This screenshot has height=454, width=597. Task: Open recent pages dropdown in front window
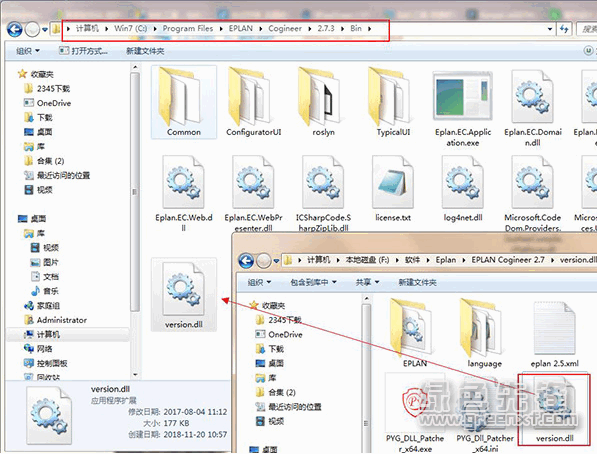coord(276,261)
